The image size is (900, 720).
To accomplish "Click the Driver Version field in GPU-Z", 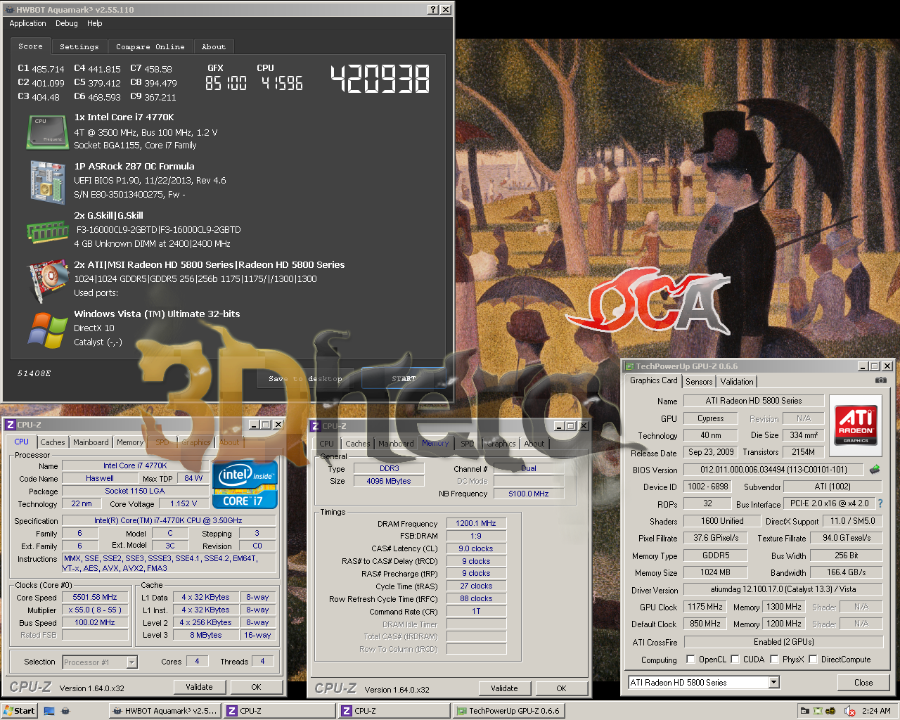I will click(x=783, y=589).
